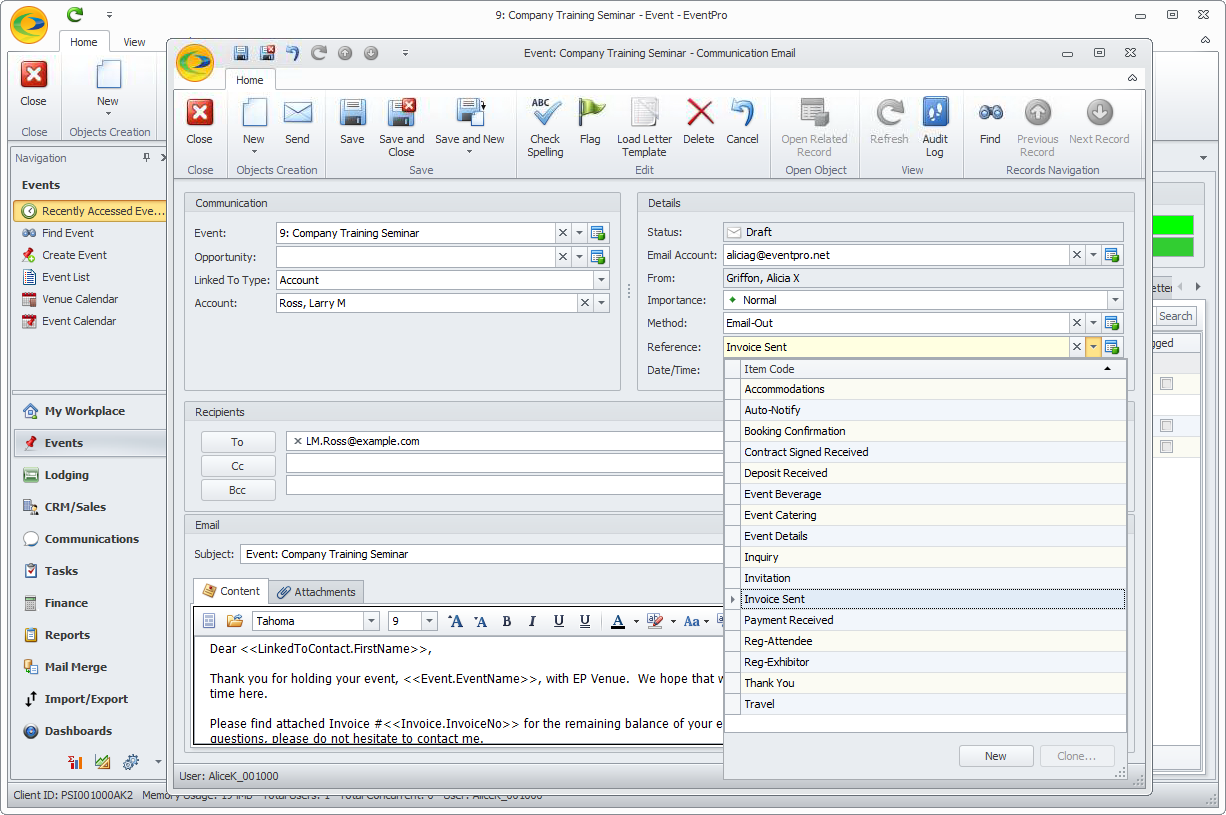Open Find Event in the Navigation panel

pyautogui.click(x=68, y=233)
